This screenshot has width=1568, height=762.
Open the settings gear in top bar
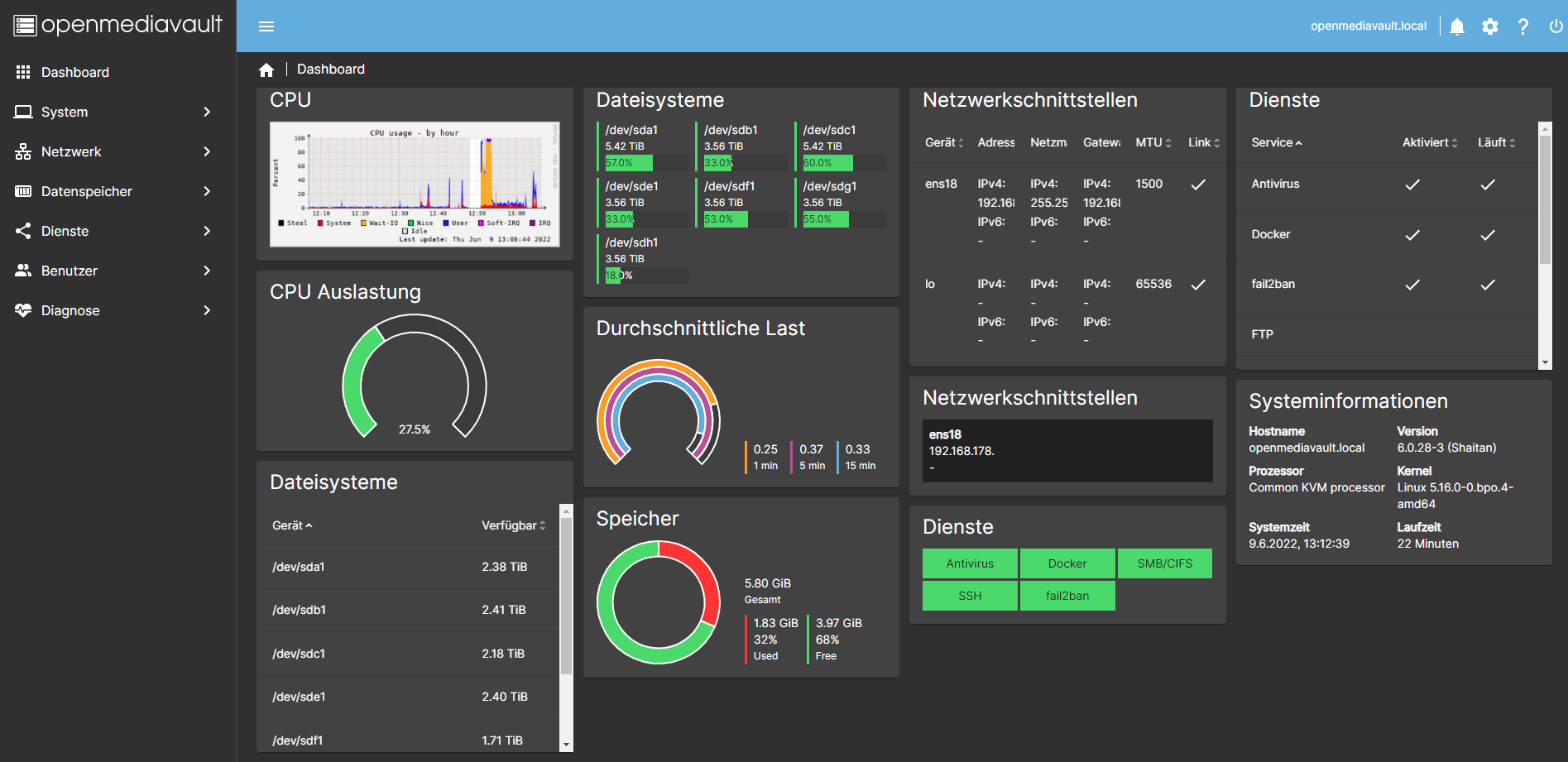click(x=1490, y=26)
